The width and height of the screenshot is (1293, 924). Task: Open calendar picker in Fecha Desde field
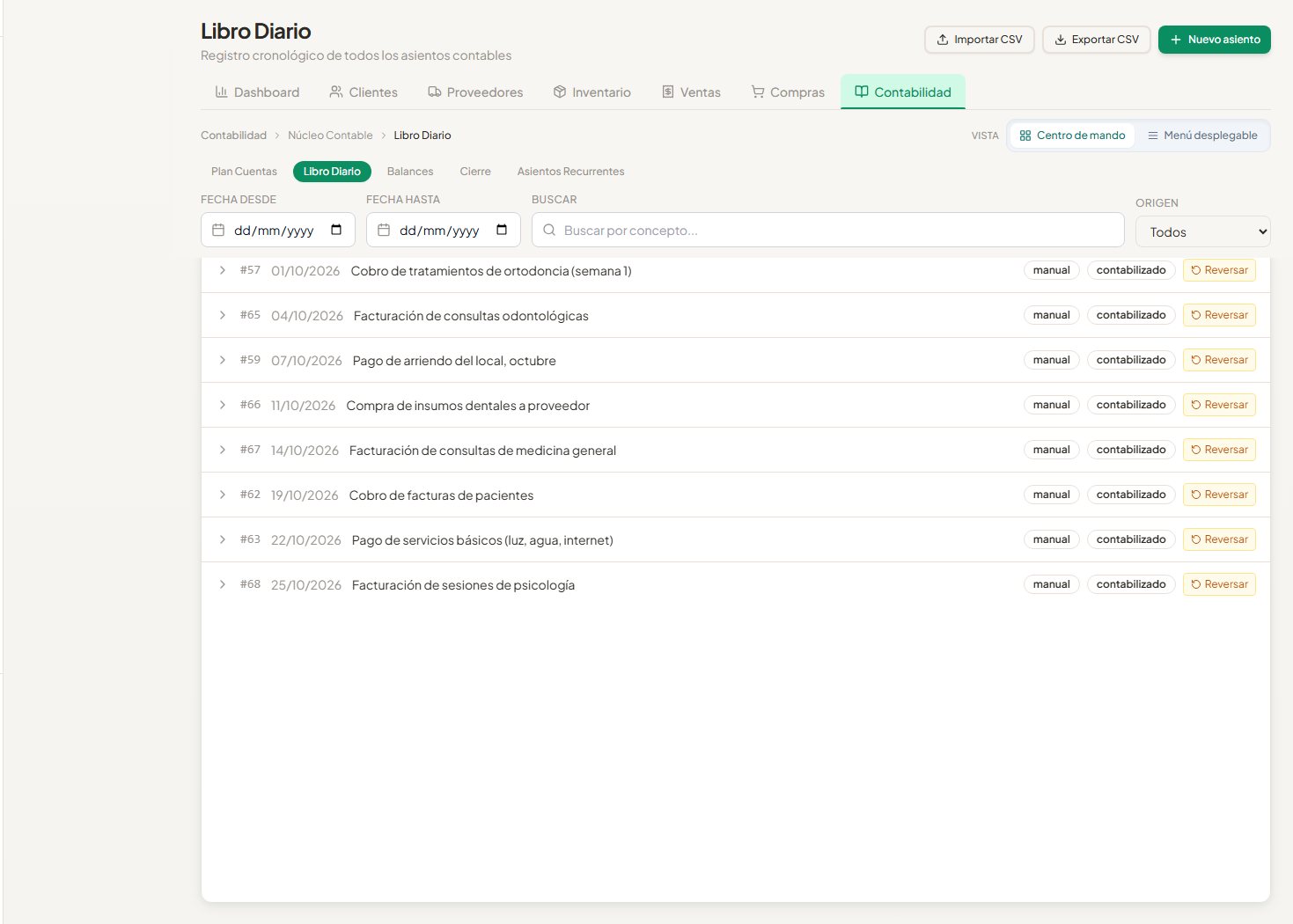point(336,231)
